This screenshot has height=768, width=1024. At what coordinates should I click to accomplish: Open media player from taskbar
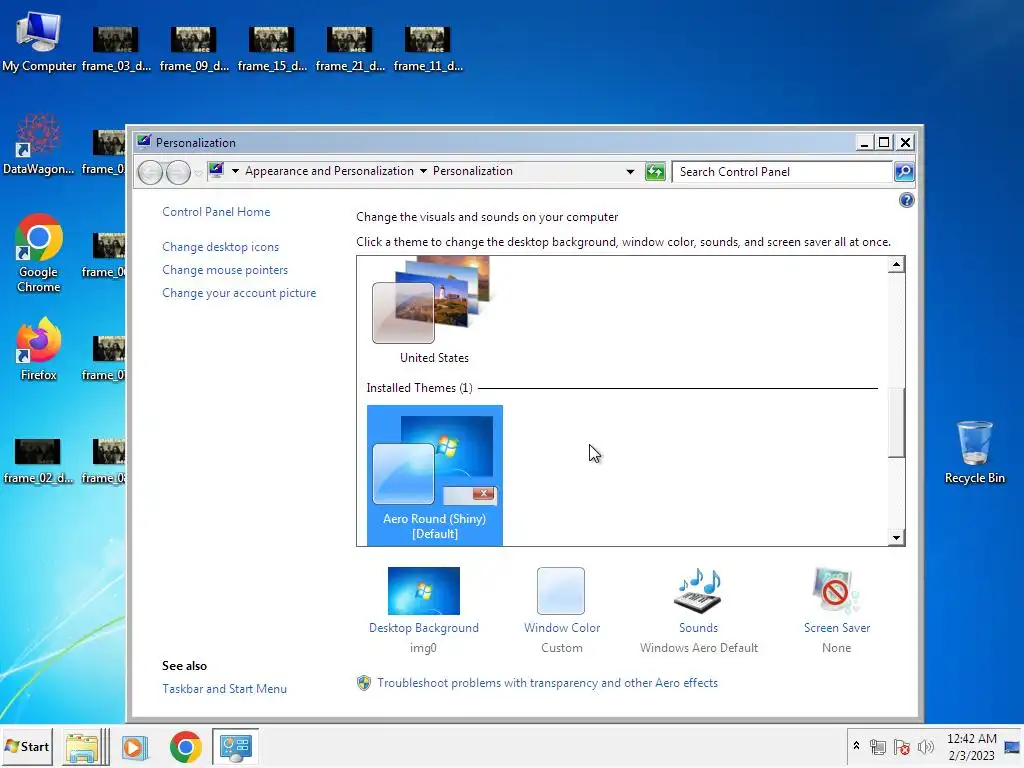click(x=135, y=747)
